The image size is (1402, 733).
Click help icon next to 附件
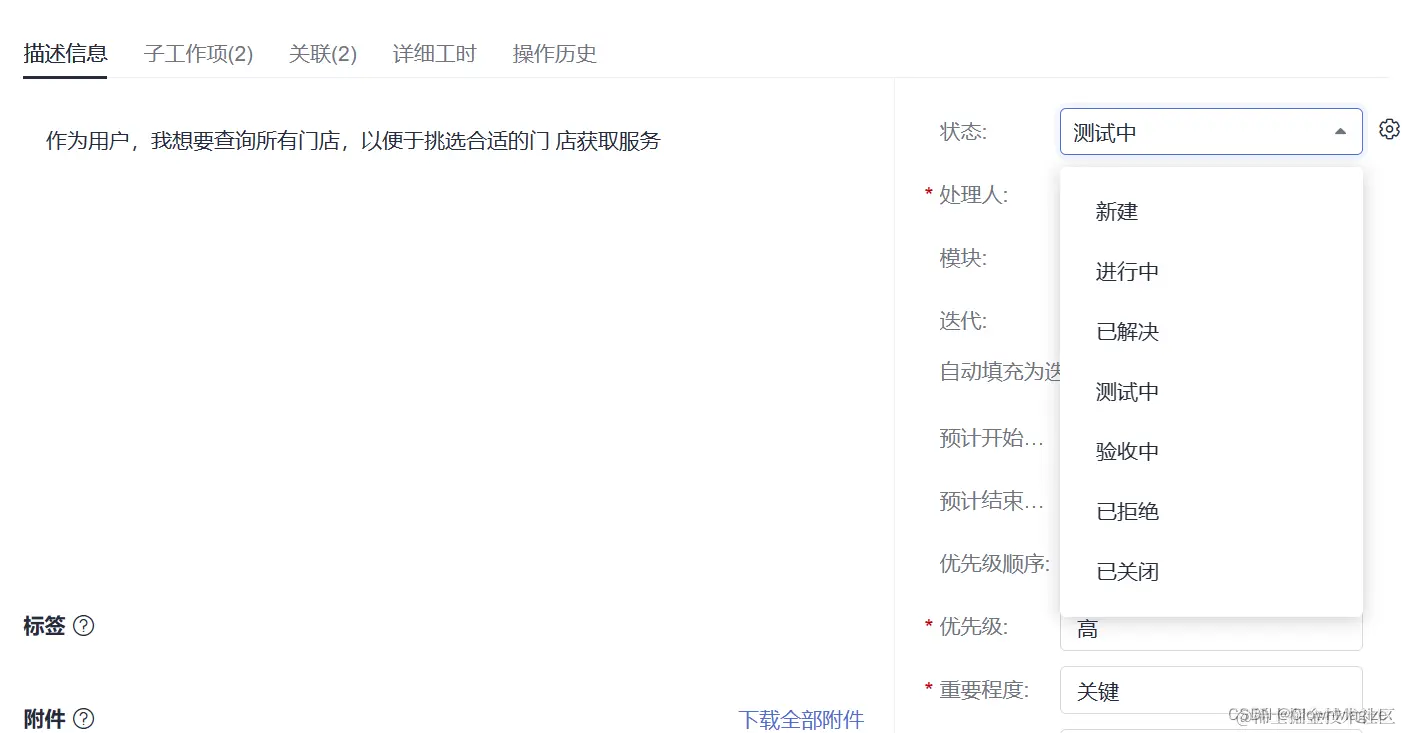[84, 719]
